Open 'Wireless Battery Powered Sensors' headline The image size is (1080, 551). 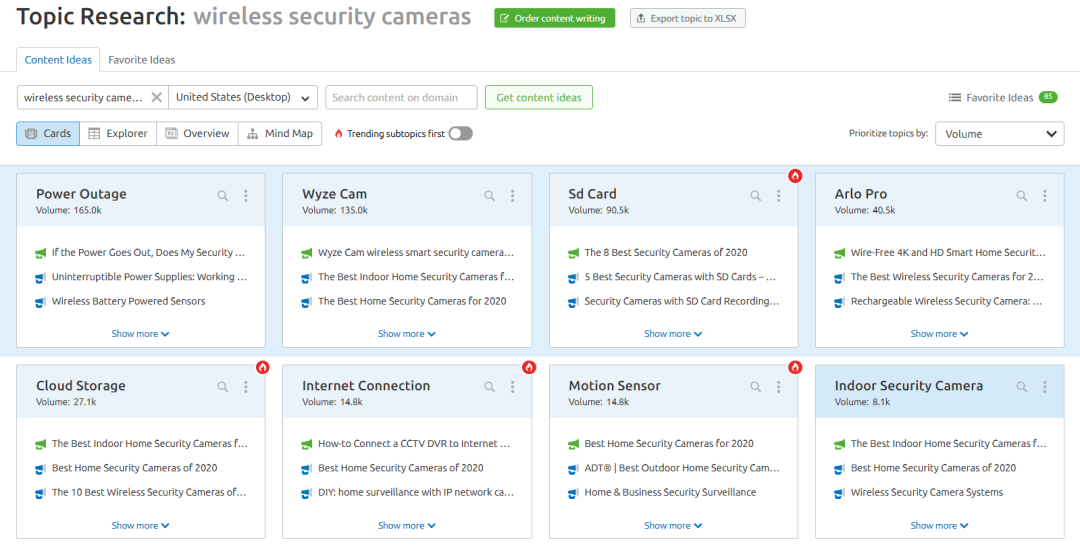129,302
